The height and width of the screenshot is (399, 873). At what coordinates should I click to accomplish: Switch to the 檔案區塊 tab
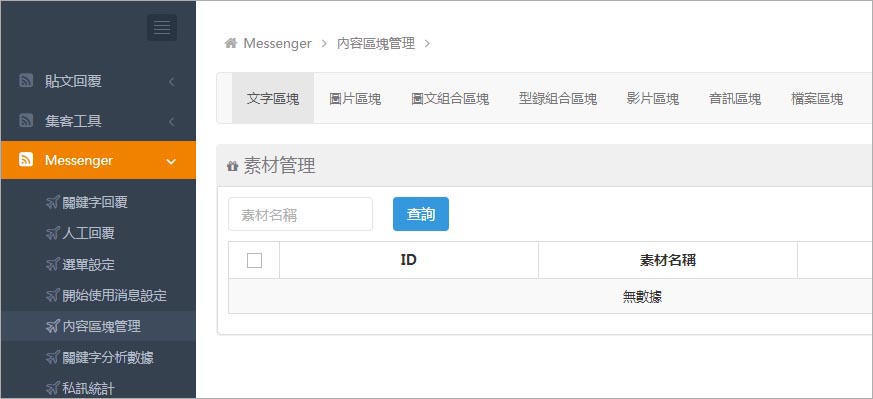coord(817,98)
